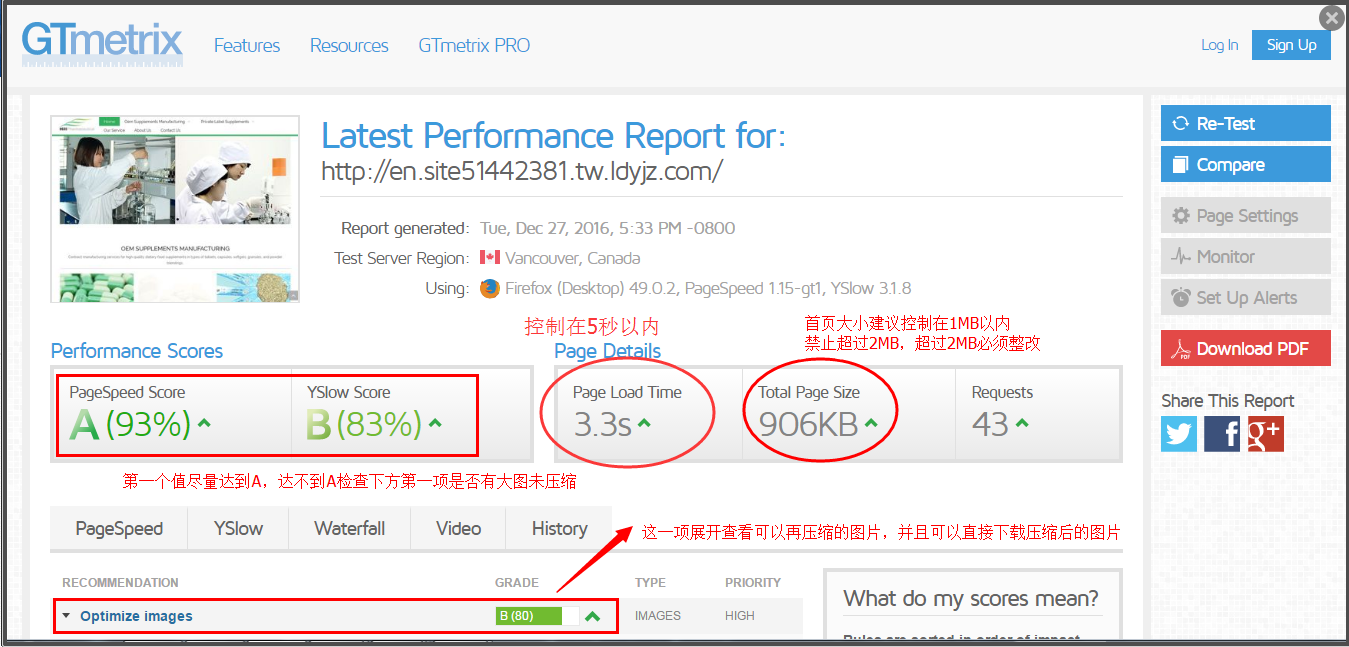This screenshot has height=647, width=1349.
Task: Share the report via the Twitter icon
Action: 1179,434
